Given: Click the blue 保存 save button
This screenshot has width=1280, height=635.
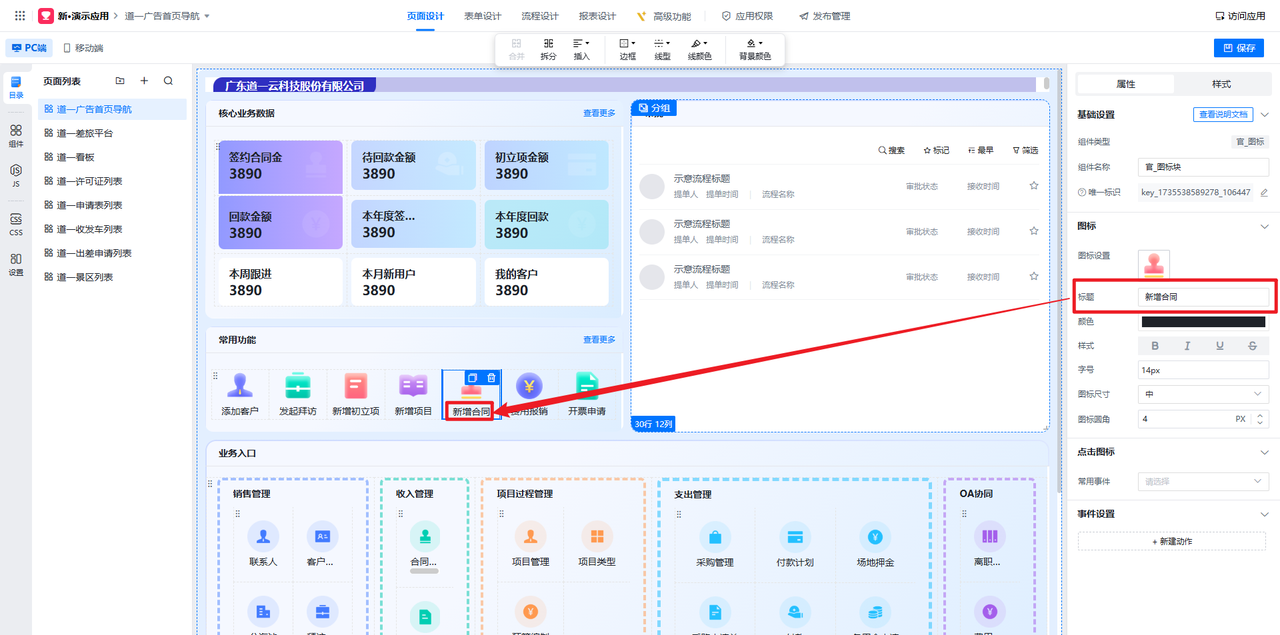Looking at the screenshot, I should [x=1238, y=48].
